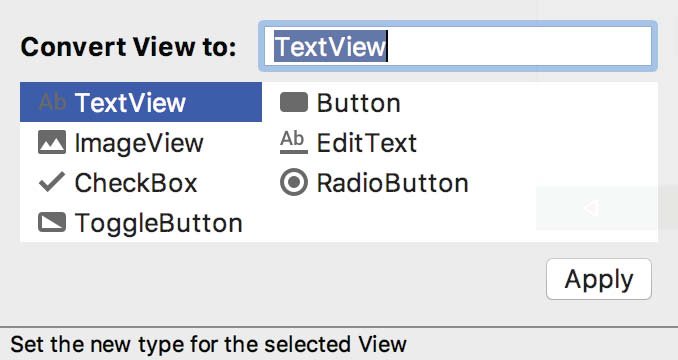Click the Ab icon beside TextView
Image resolution: width=678 pixels, height=360 pixels.
click(52, 102)
